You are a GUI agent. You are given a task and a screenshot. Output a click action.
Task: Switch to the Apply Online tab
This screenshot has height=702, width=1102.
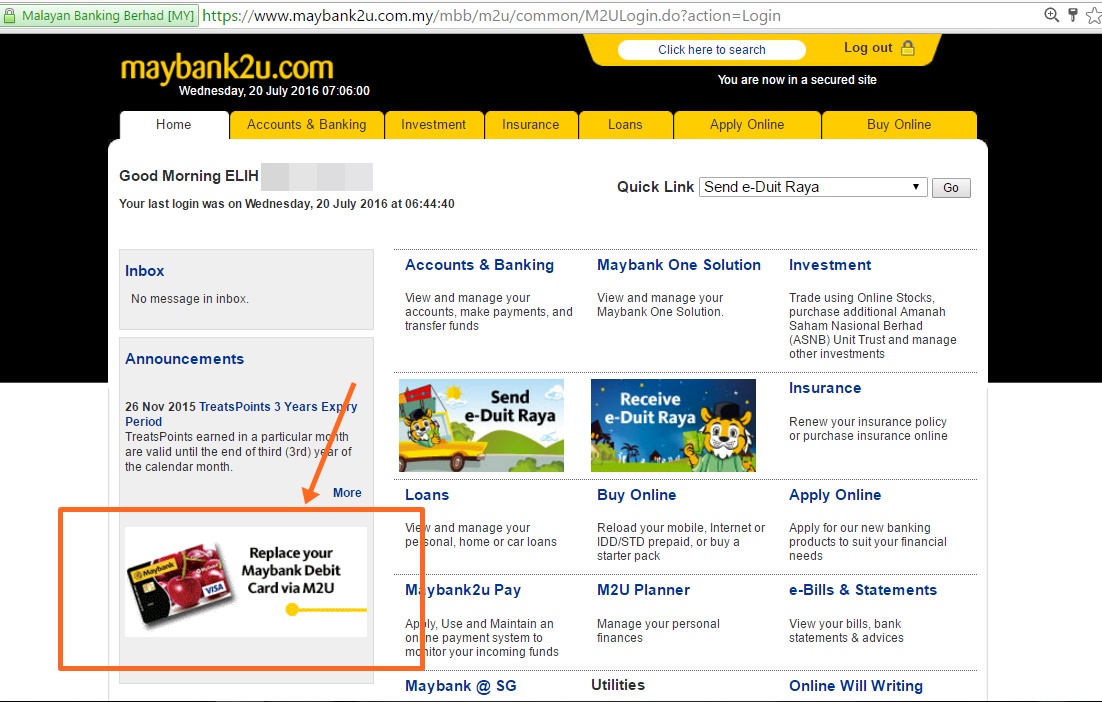(747, 125)
